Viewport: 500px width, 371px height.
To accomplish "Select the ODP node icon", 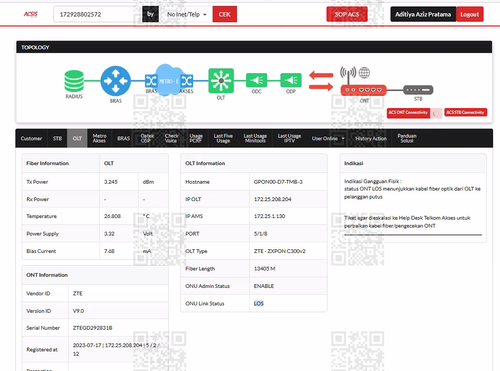I will [291, 80].
